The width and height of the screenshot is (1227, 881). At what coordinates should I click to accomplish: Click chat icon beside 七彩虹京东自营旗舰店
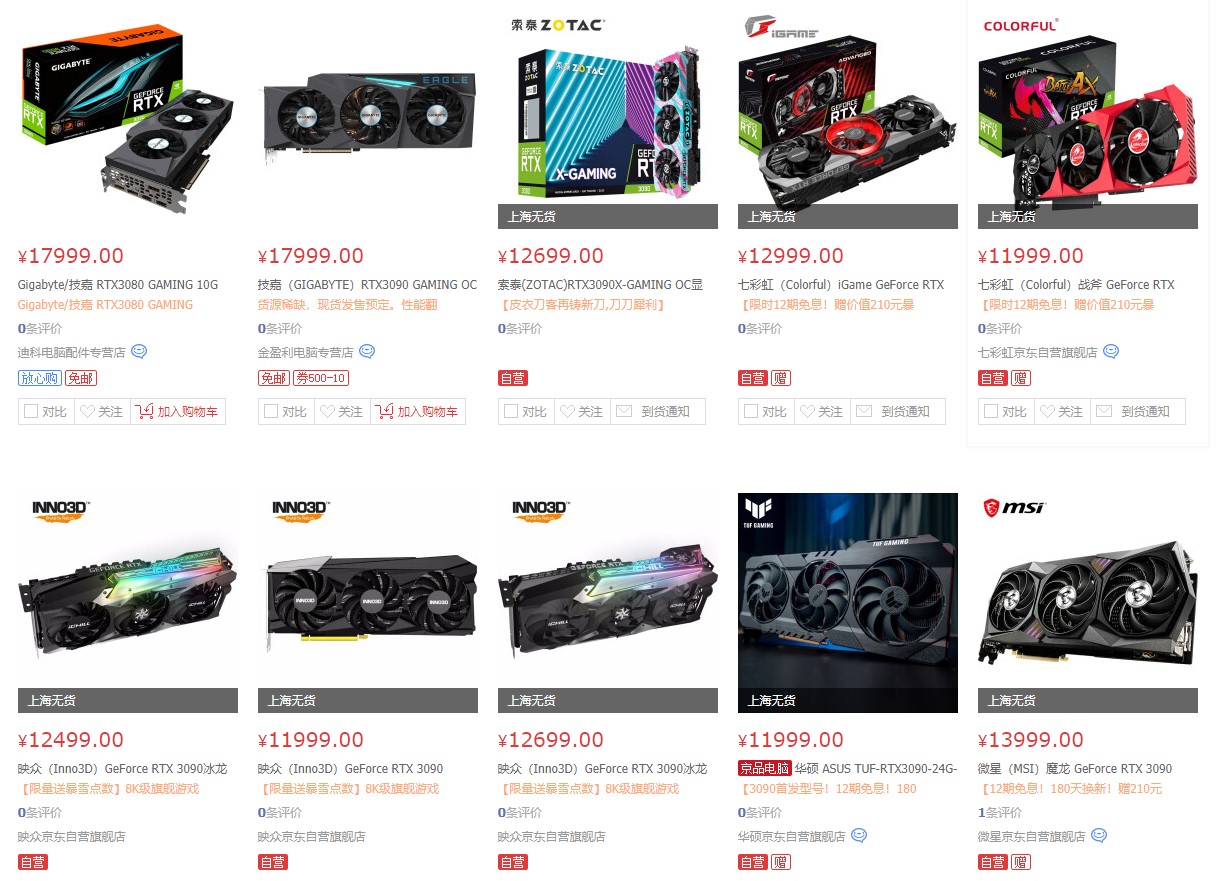pos(1111,352)
